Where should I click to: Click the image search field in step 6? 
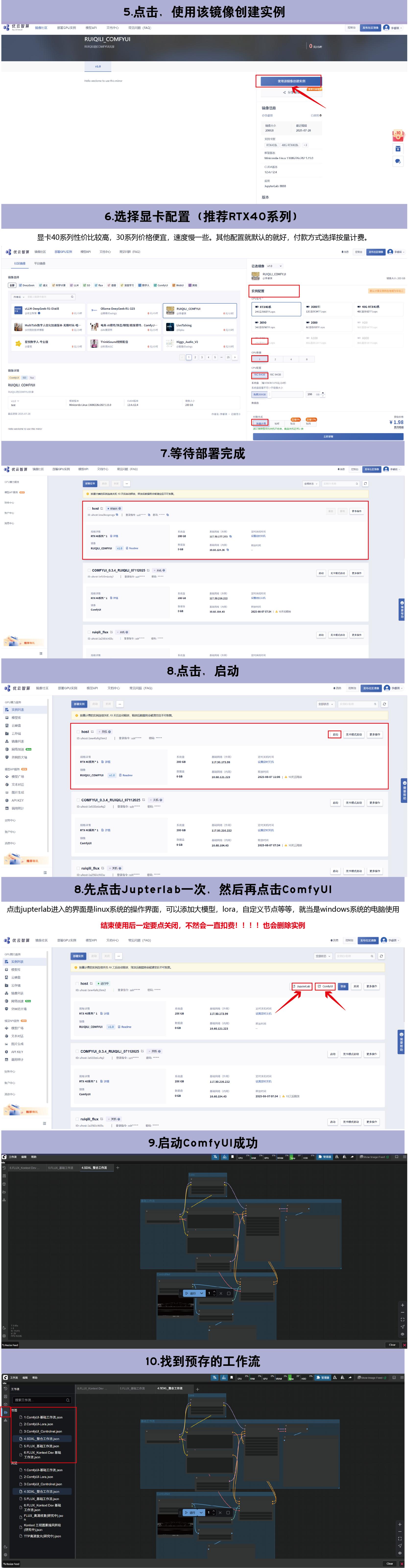pos(50,297)
